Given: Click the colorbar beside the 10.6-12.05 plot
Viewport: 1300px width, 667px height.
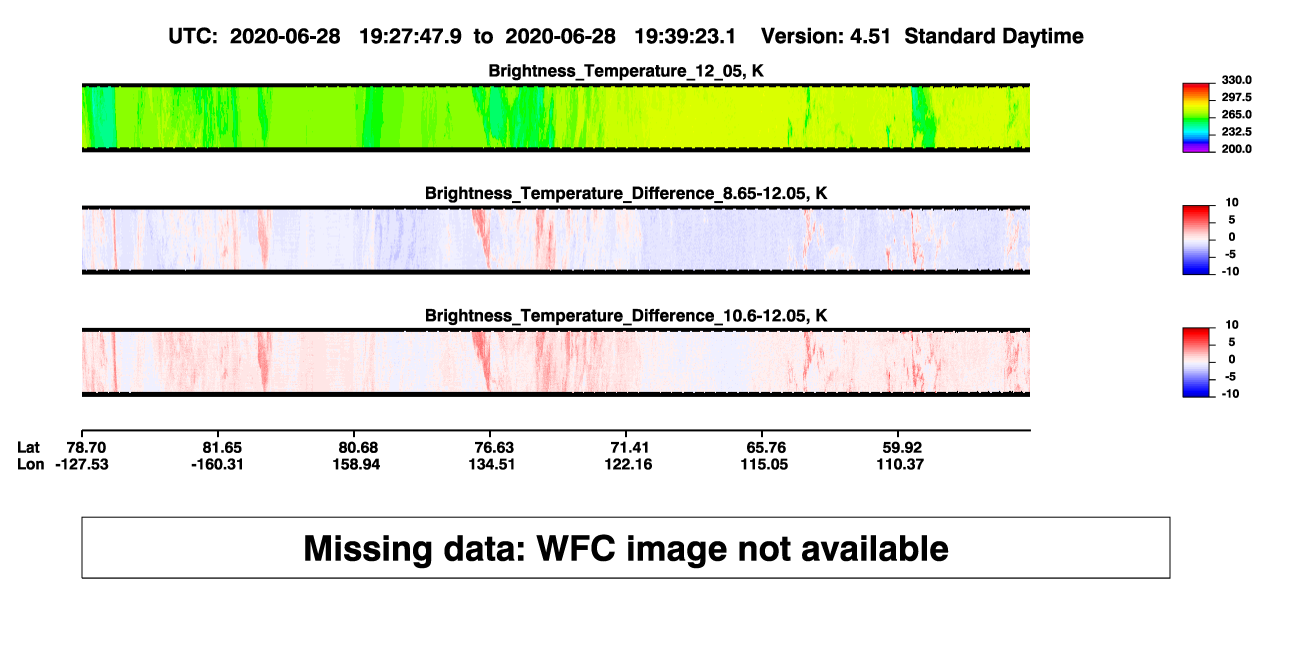Looking at the screenshot, I should point(1196,363).
